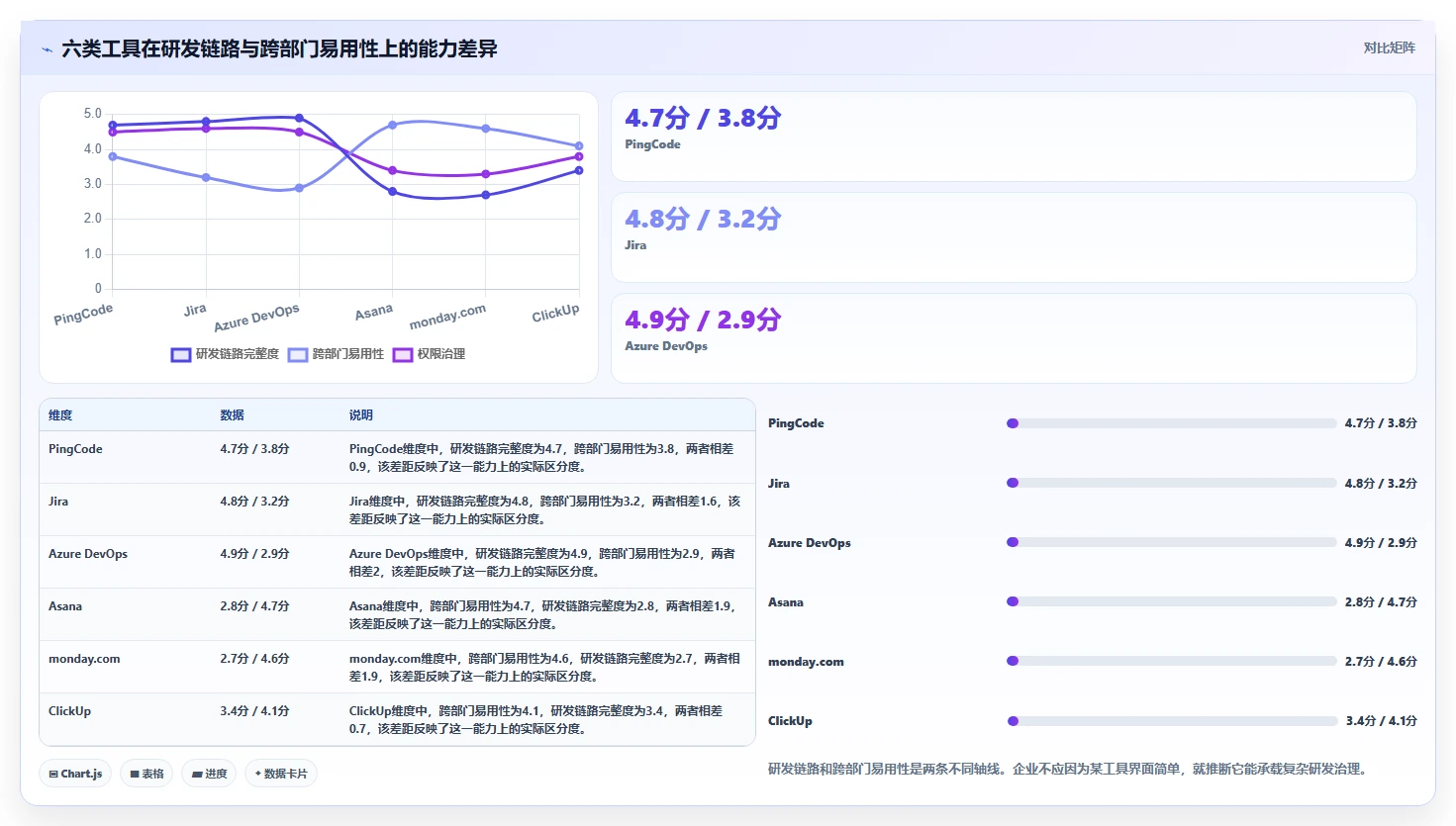Click the 表格 chip at the bottom
This screenshot has height=826, width=1456.
click(147, 774)
